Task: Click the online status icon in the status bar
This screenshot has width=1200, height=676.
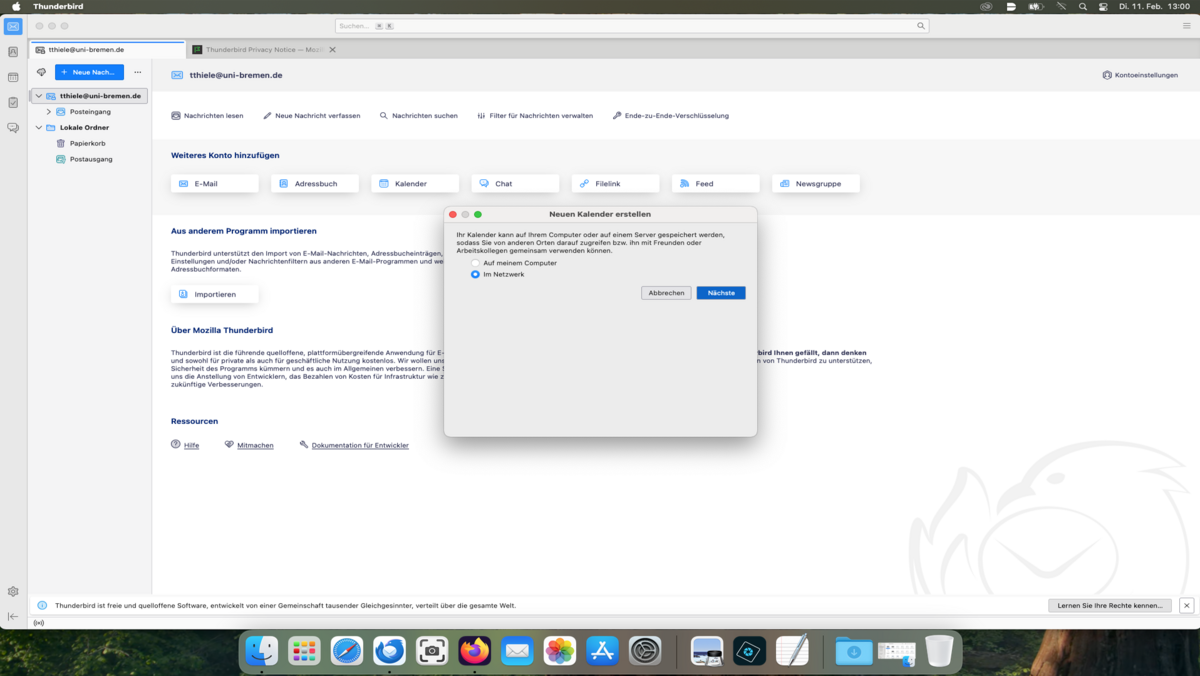Action: 39,623
